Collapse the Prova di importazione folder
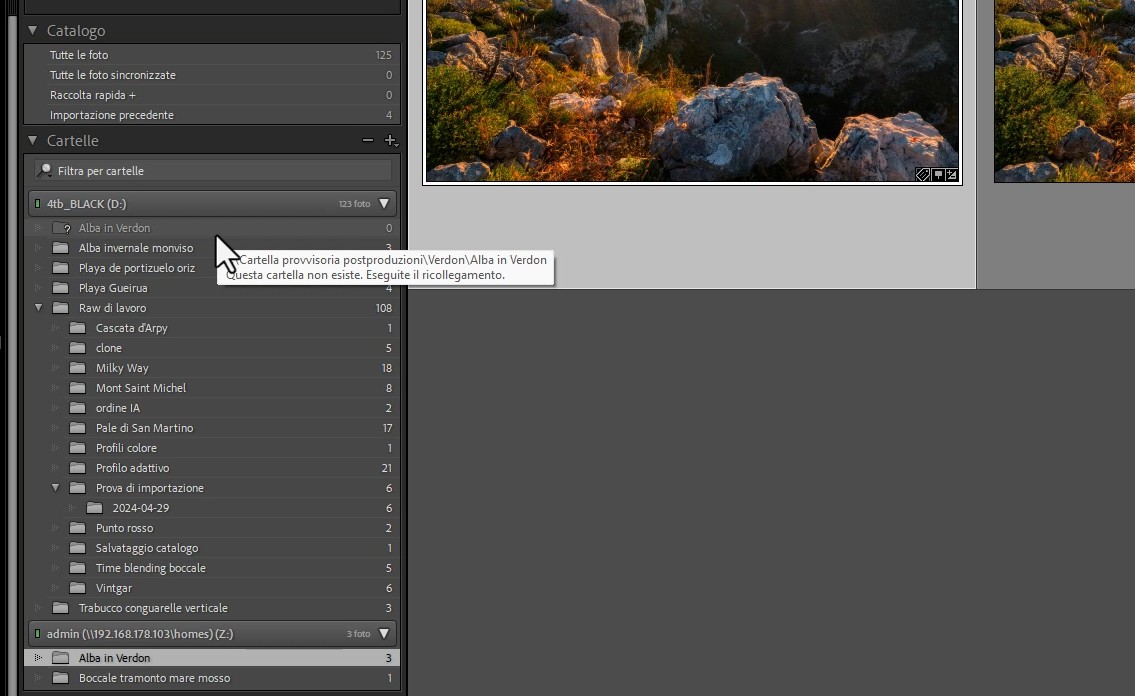Screen dimensions: 1135x696 [56, 488]
